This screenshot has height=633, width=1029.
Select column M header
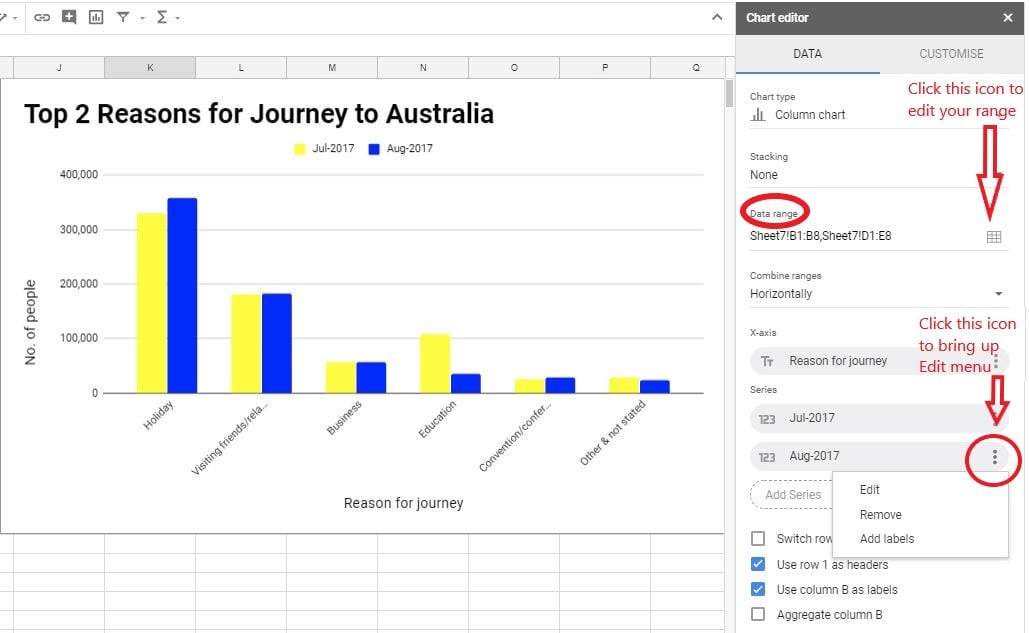[x=332, y=68]
